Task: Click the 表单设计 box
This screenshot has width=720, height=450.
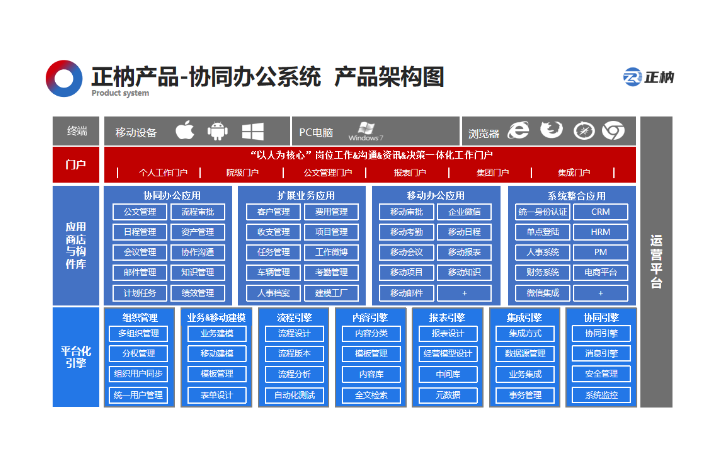Action: tap(217, 395)
